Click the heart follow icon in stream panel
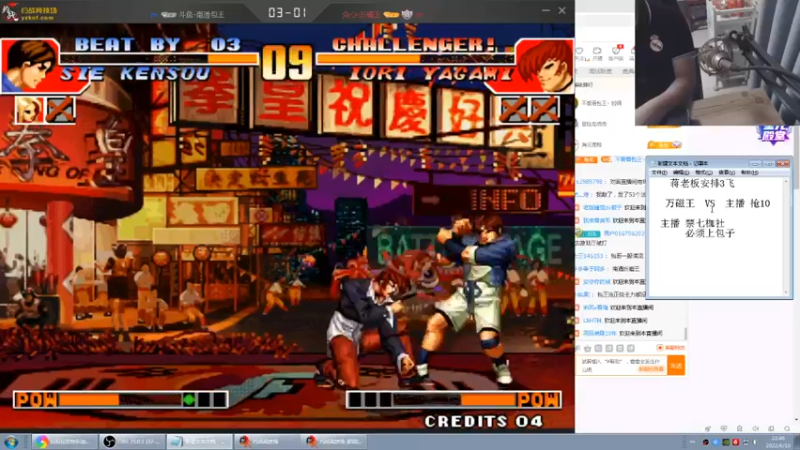The height and width of the screenshot is (450, 800). point(579,51)
